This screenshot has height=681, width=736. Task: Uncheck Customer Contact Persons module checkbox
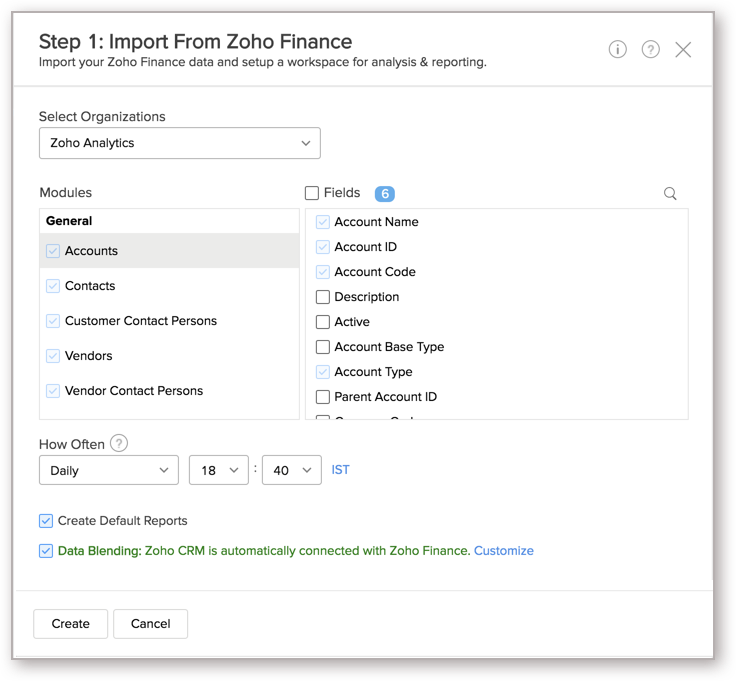coord(53,321)
